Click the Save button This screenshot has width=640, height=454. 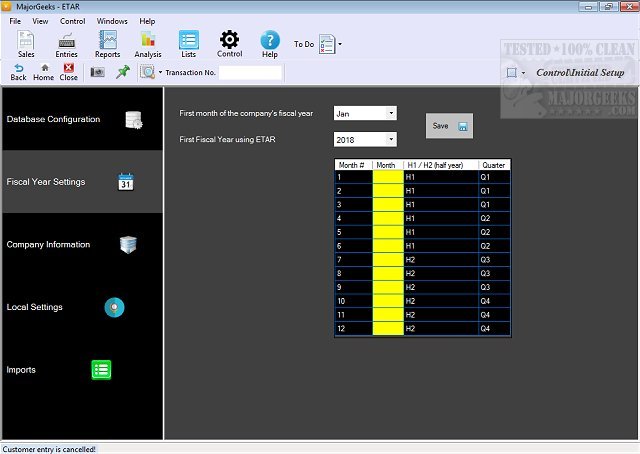[x=449, y=126]
